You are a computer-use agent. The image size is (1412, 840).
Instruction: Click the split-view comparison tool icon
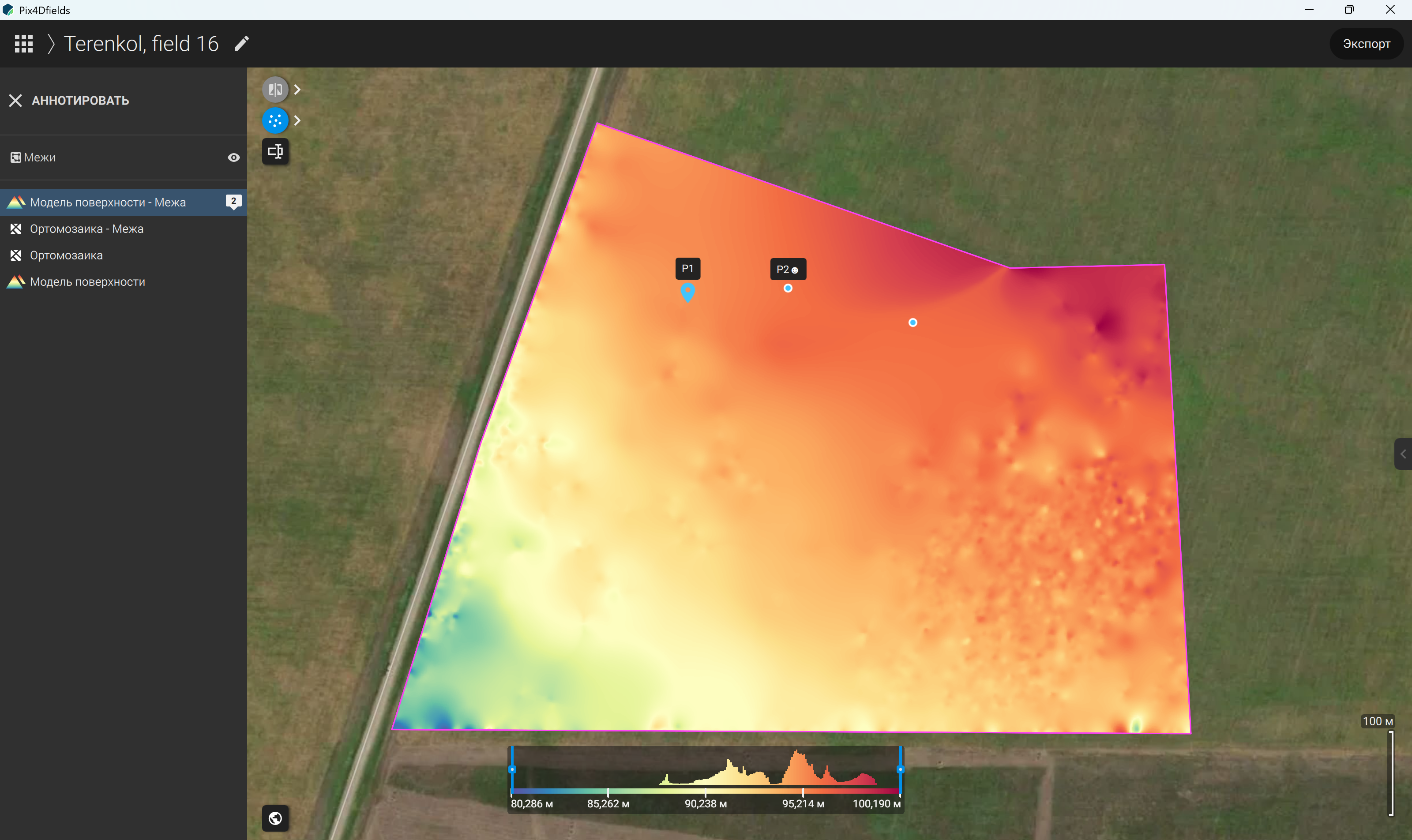point(275,90)
